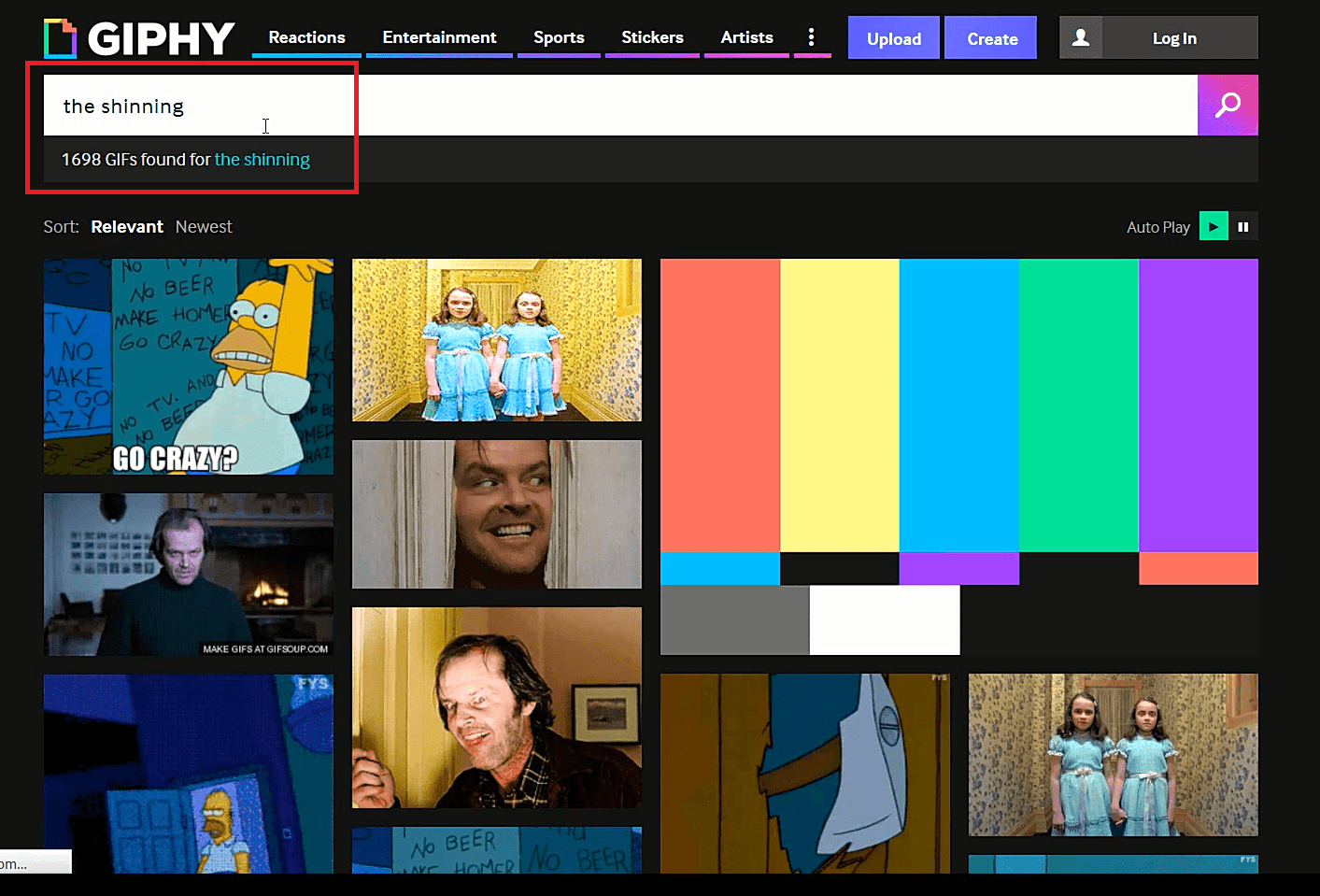The height and width of the screenshot is (896, 1320).
Task: Sort results by Relevant
Action: (127, 227)
